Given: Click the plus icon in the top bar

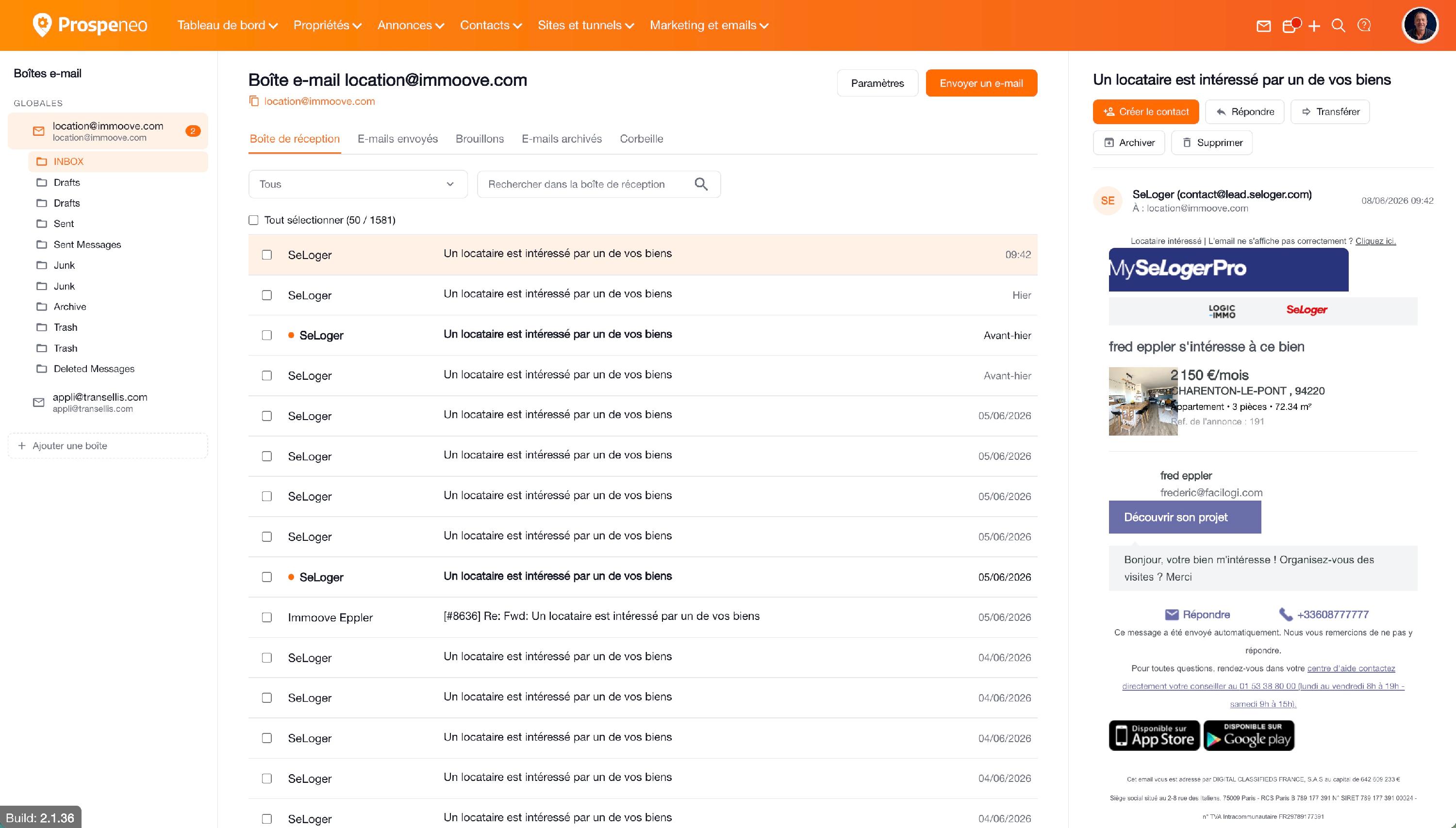Looking at the screenshot, I should [x=1314, y=26].
